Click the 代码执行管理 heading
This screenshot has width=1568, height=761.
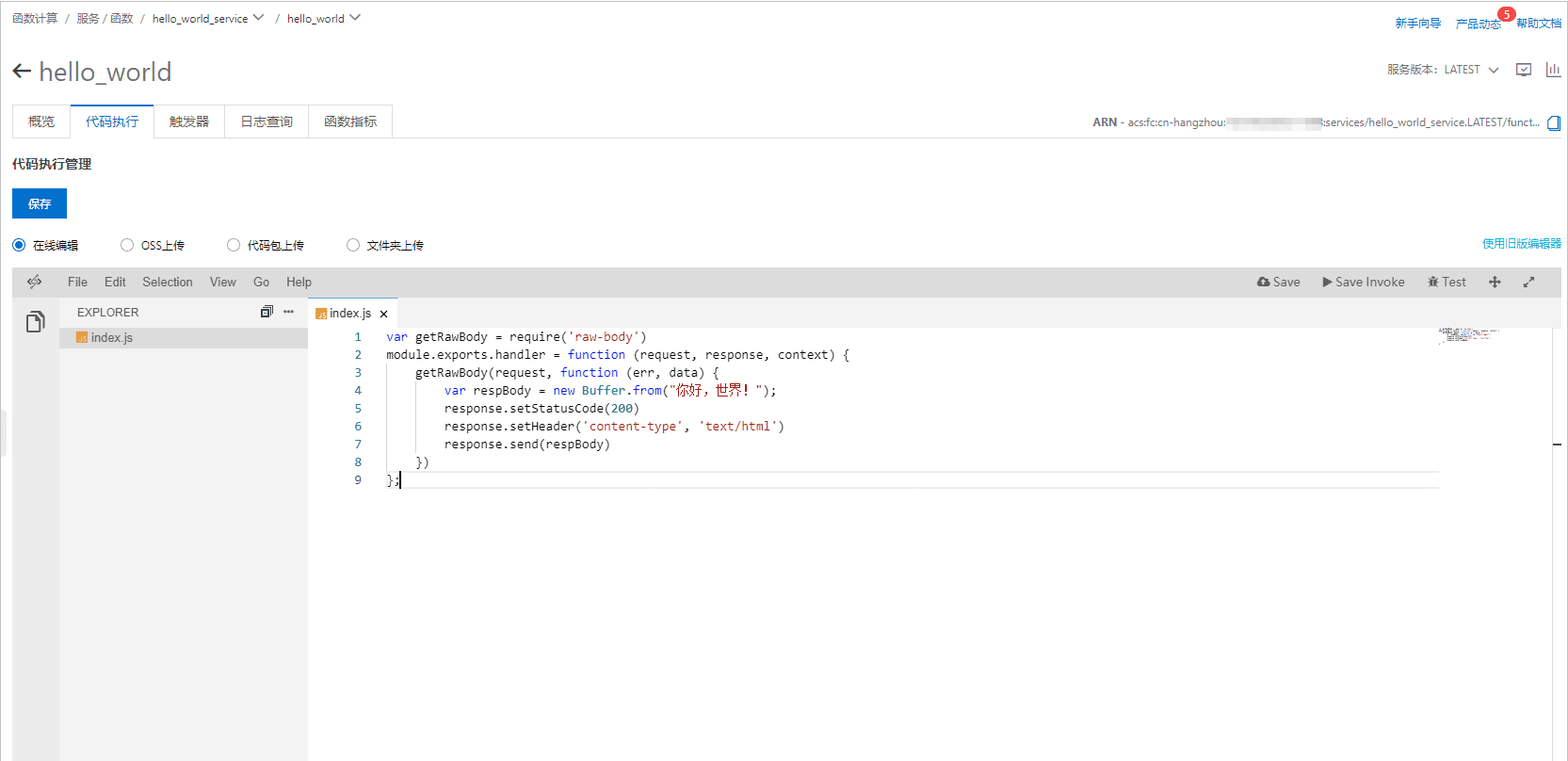pyautogui.click(x=52, y=164)
